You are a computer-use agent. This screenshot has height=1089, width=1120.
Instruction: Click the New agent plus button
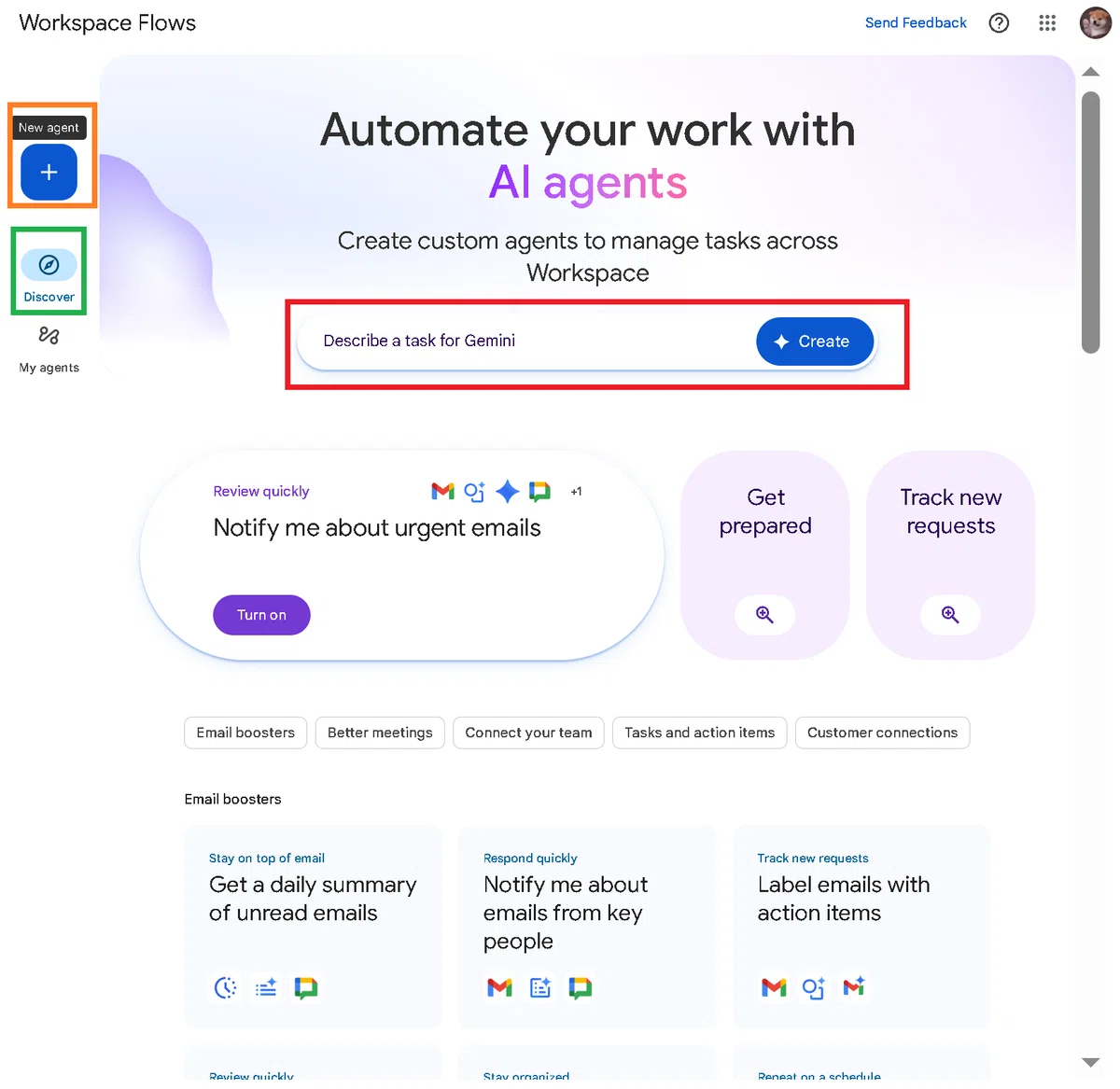pos(49,172)
